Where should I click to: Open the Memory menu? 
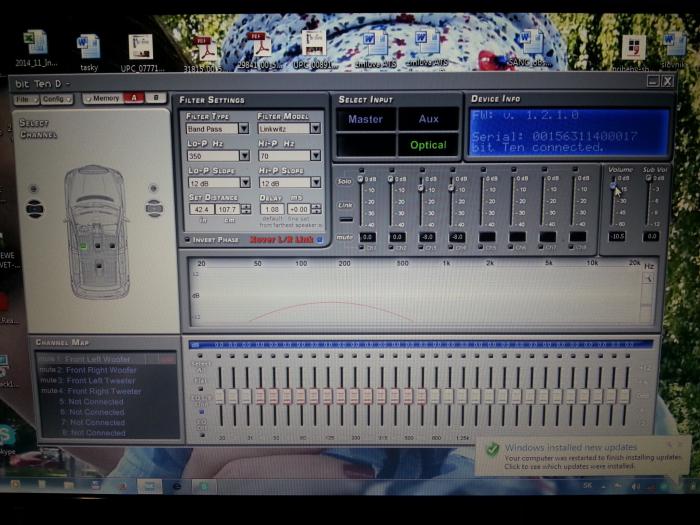103,98
